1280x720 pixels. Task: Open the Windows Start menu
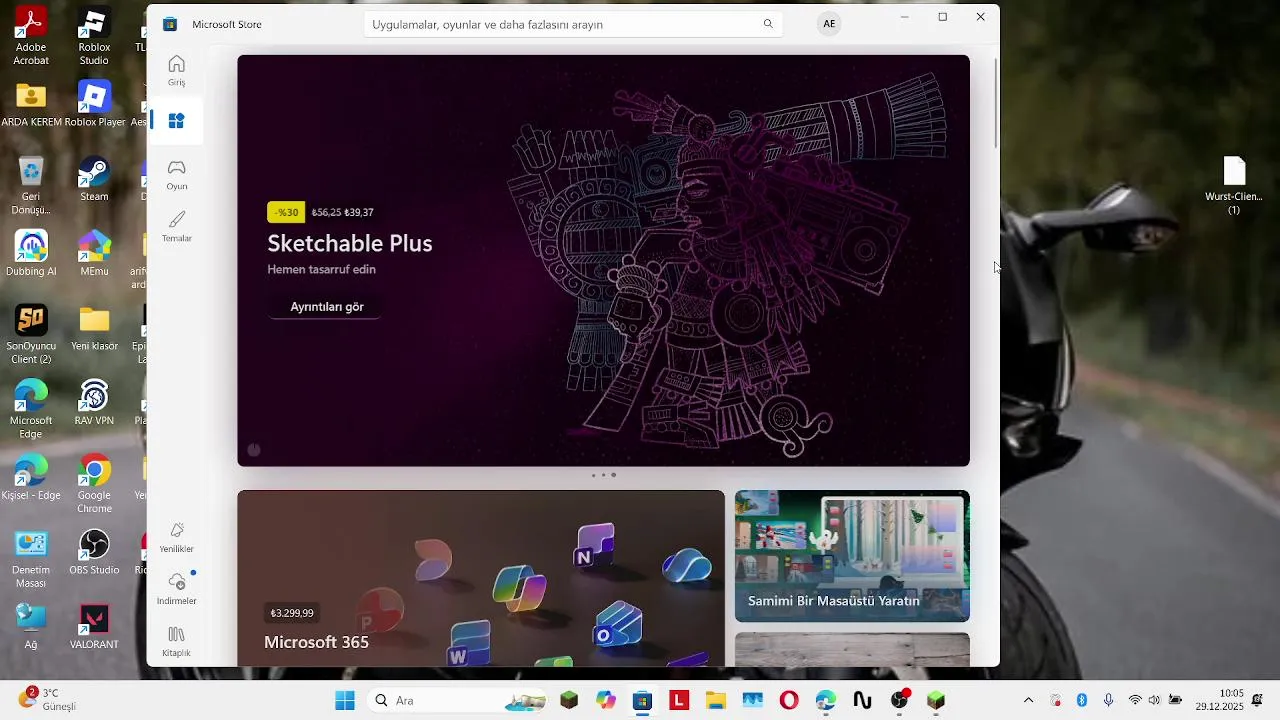point(345,700)
